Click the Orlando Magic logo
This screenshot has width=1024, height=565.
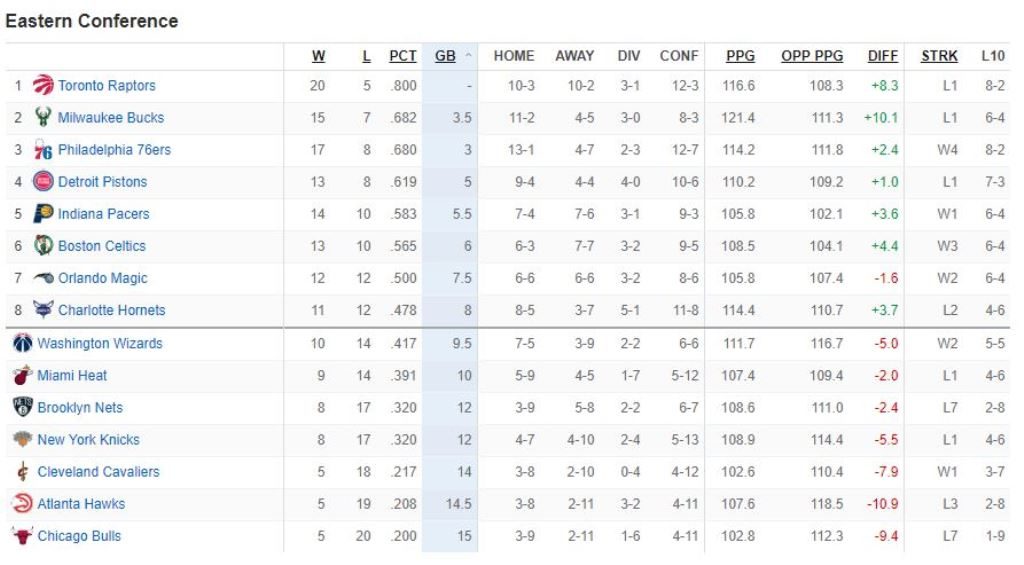click(43, 278)
